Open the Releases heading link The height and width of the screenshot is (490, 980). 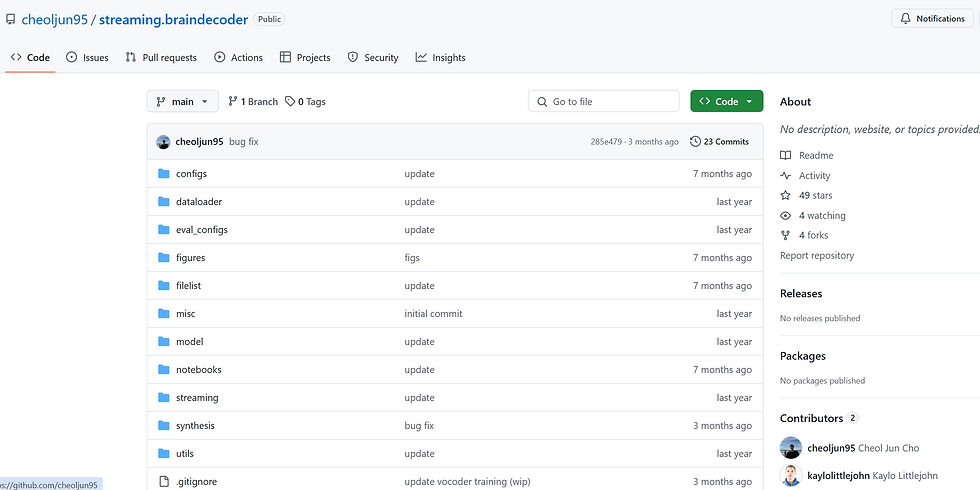pos(801,293)
